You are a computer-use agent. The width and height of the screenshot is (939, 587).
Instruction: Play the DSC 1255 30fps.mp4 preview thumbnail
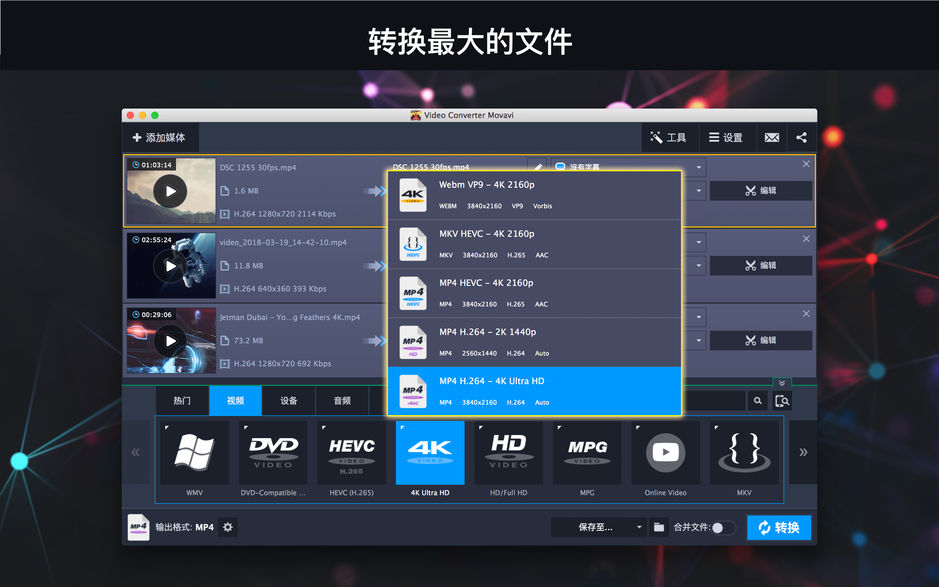point(170,190)
